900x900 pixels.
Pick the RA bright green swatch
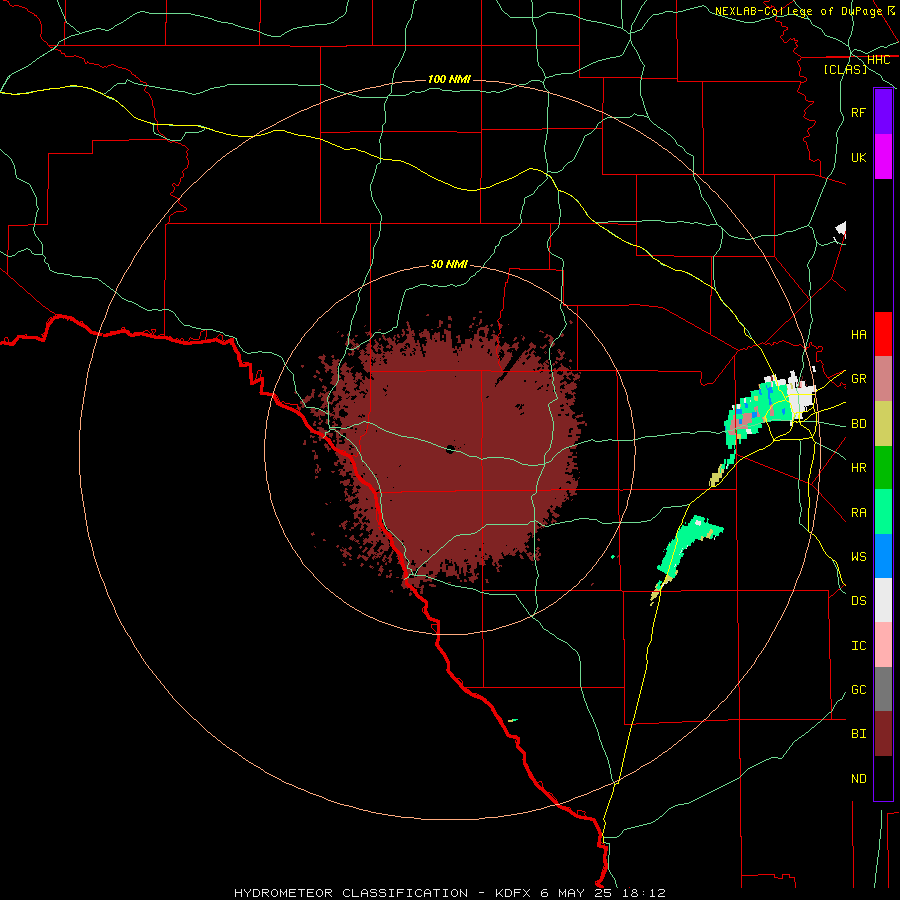point(883,512)
